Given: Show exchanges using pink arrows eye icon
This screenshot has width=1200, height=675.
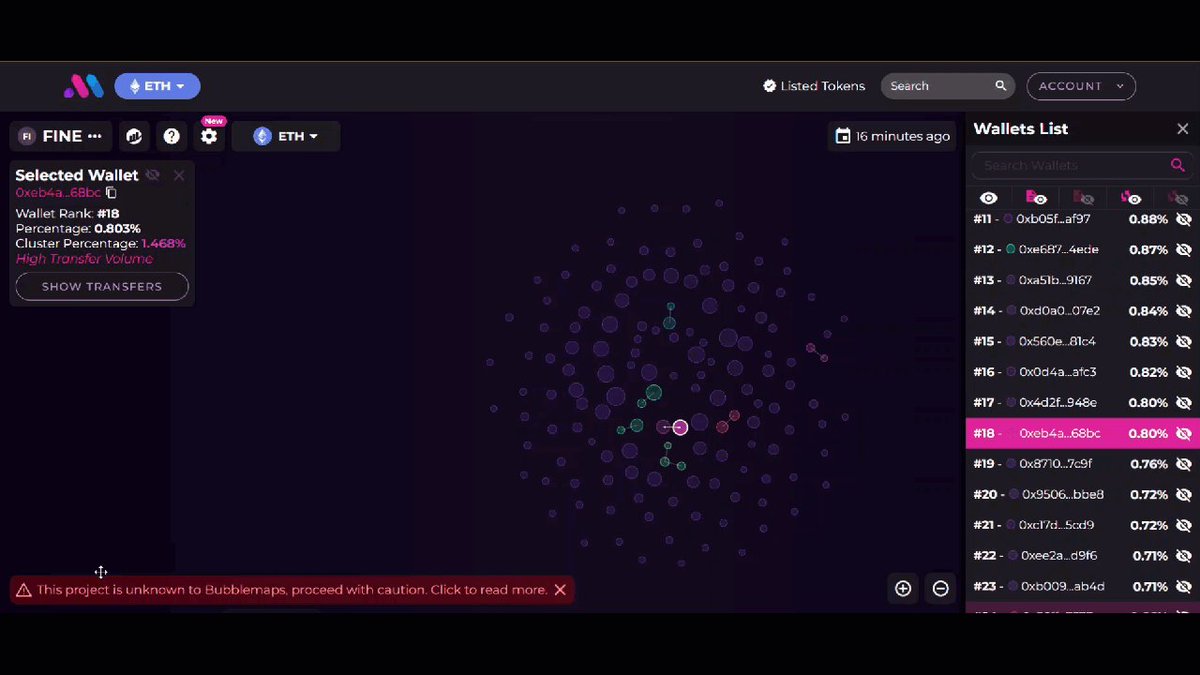Looking at the screenshot, I should [x=1131, y=198].
